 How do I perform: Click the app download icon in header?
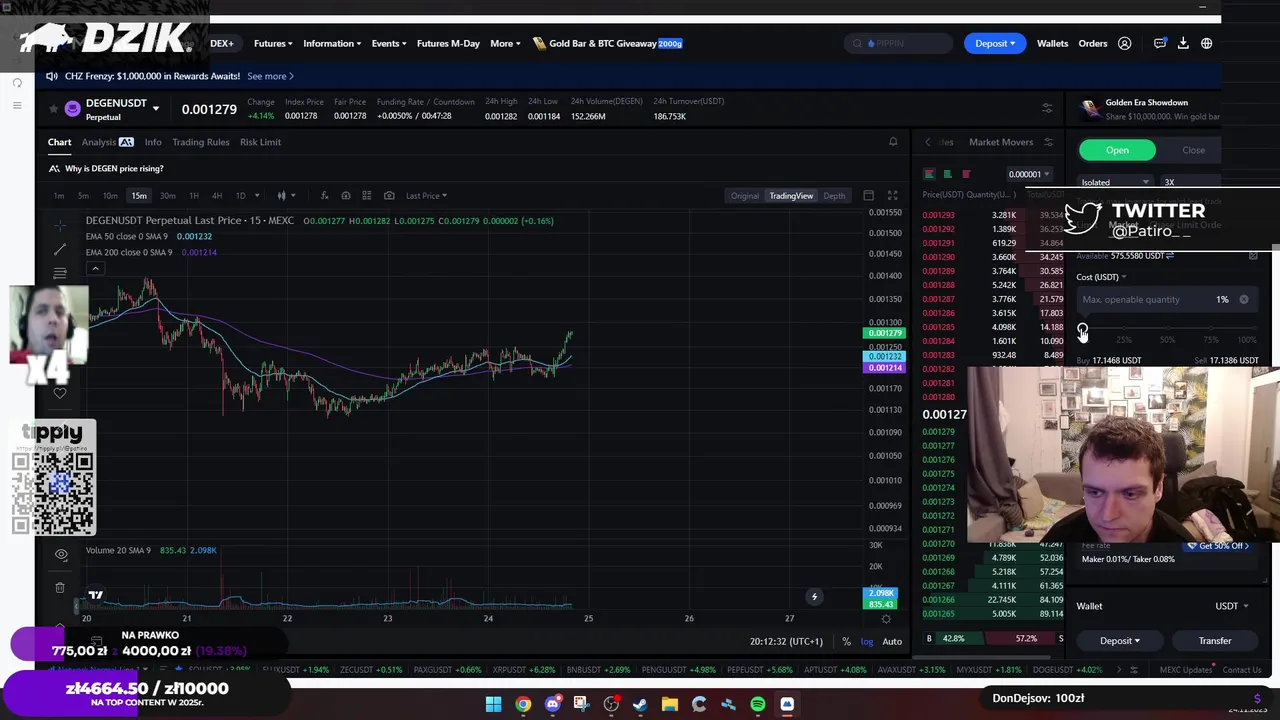(1183, 44)
